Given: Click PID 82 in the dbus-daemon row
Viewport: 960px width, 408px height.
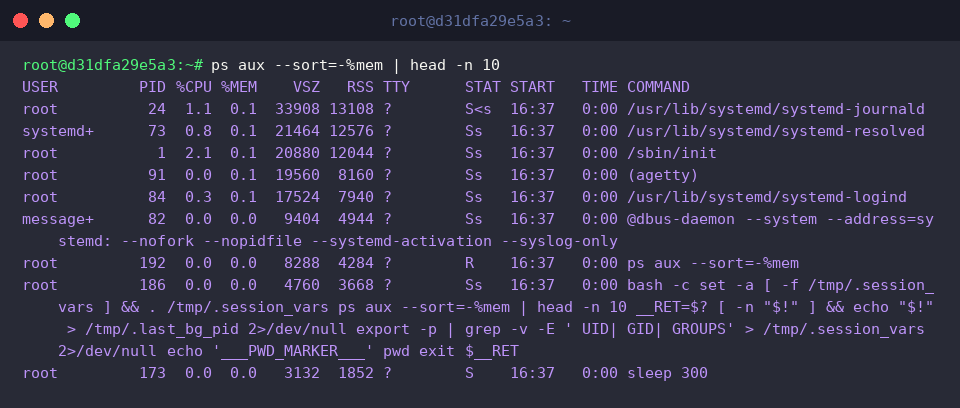Looking at the screenshot, I should pos(157,219).
